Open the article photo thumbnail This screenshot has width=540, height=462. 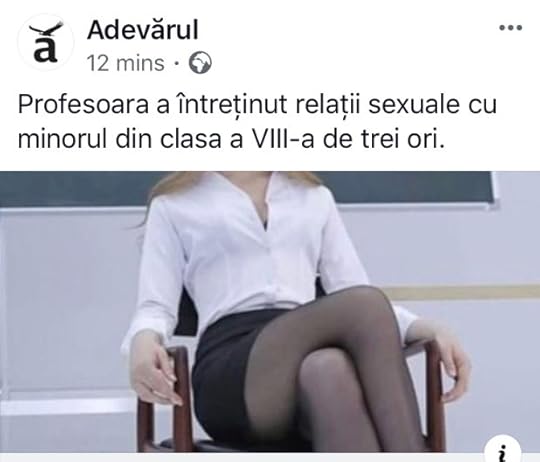[x=270, y=312]
